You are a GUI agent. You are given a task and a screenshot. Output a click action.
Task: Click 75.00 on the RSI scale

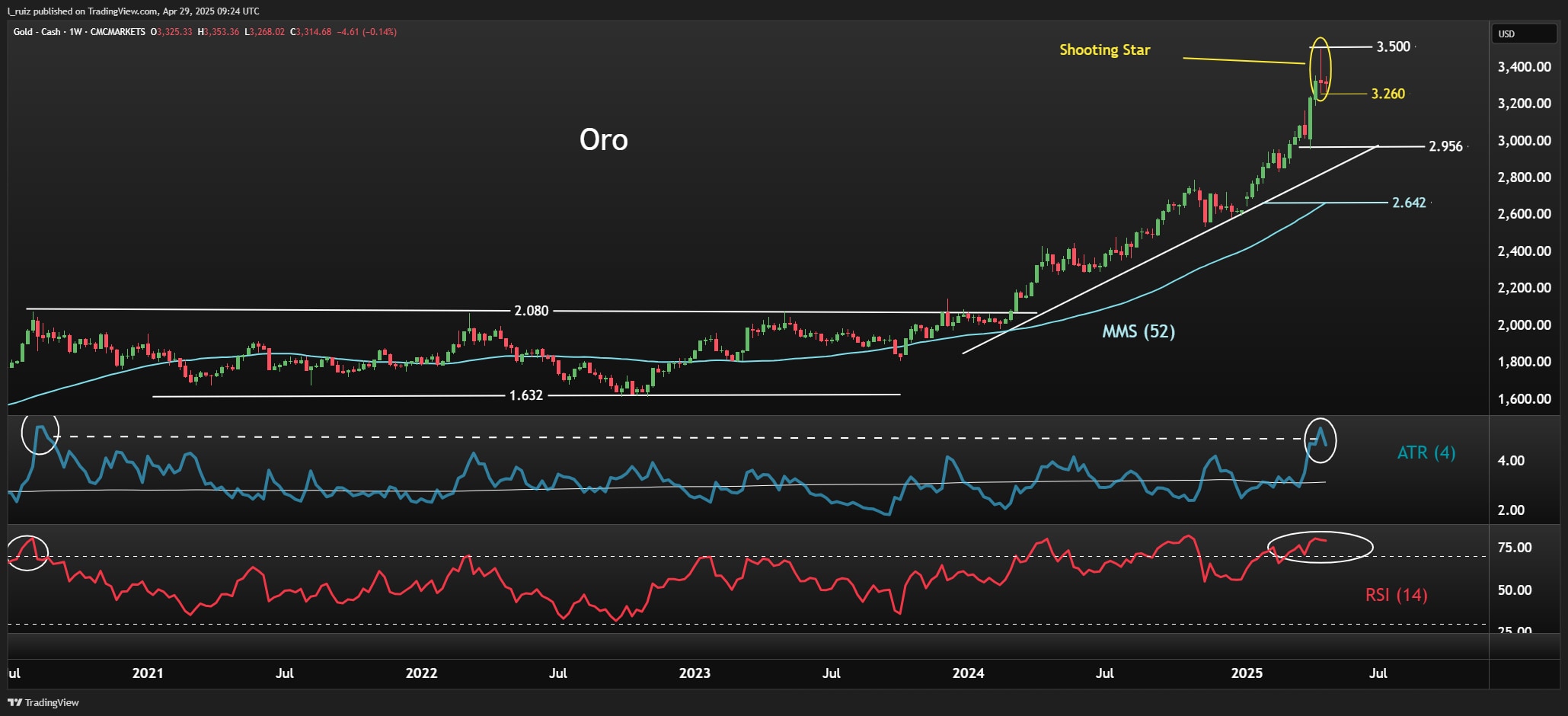click(x=1515, y=548)
